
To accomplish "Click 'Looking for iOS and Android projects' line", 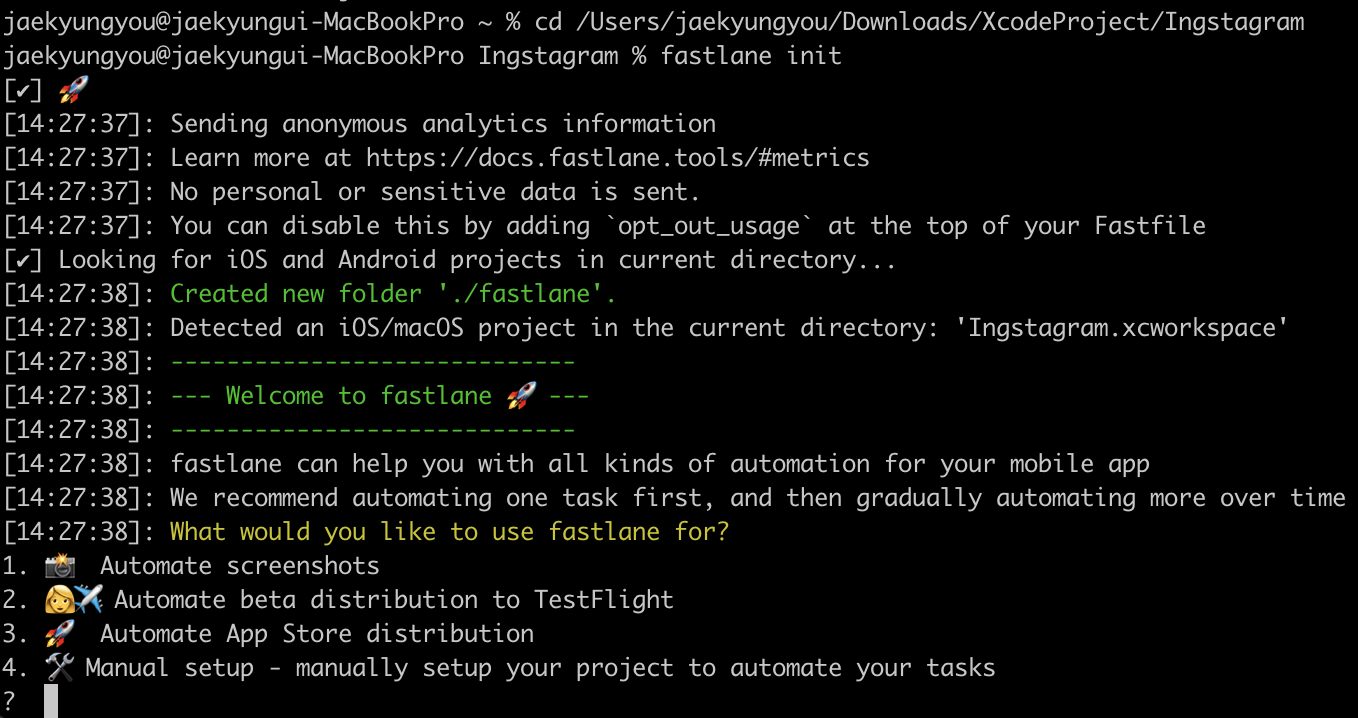I will (477, 260).
